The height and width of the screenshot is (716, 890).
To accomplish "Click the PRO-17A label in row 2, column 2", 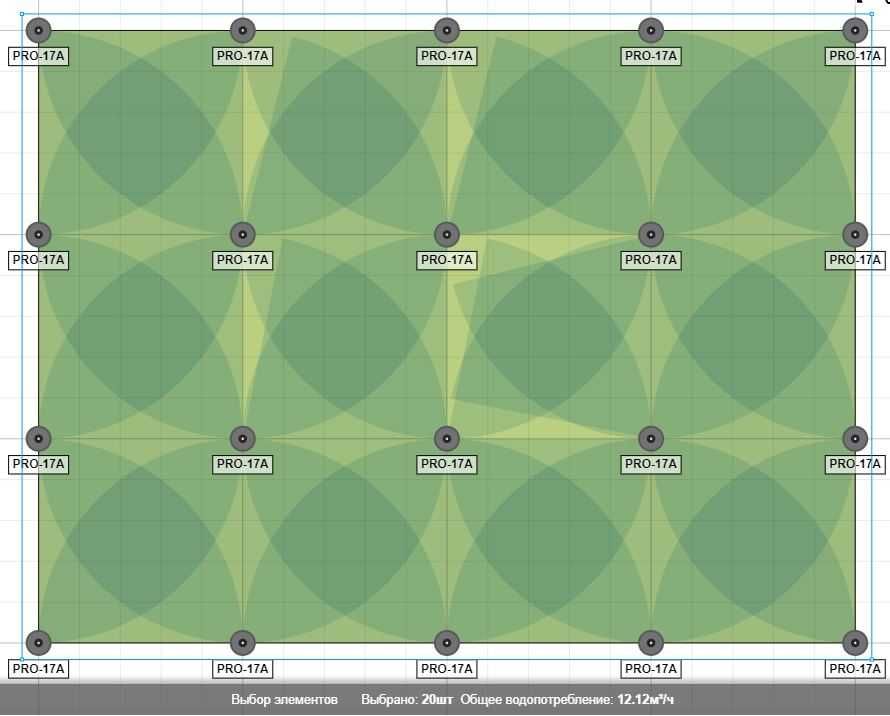I will 242,260.
